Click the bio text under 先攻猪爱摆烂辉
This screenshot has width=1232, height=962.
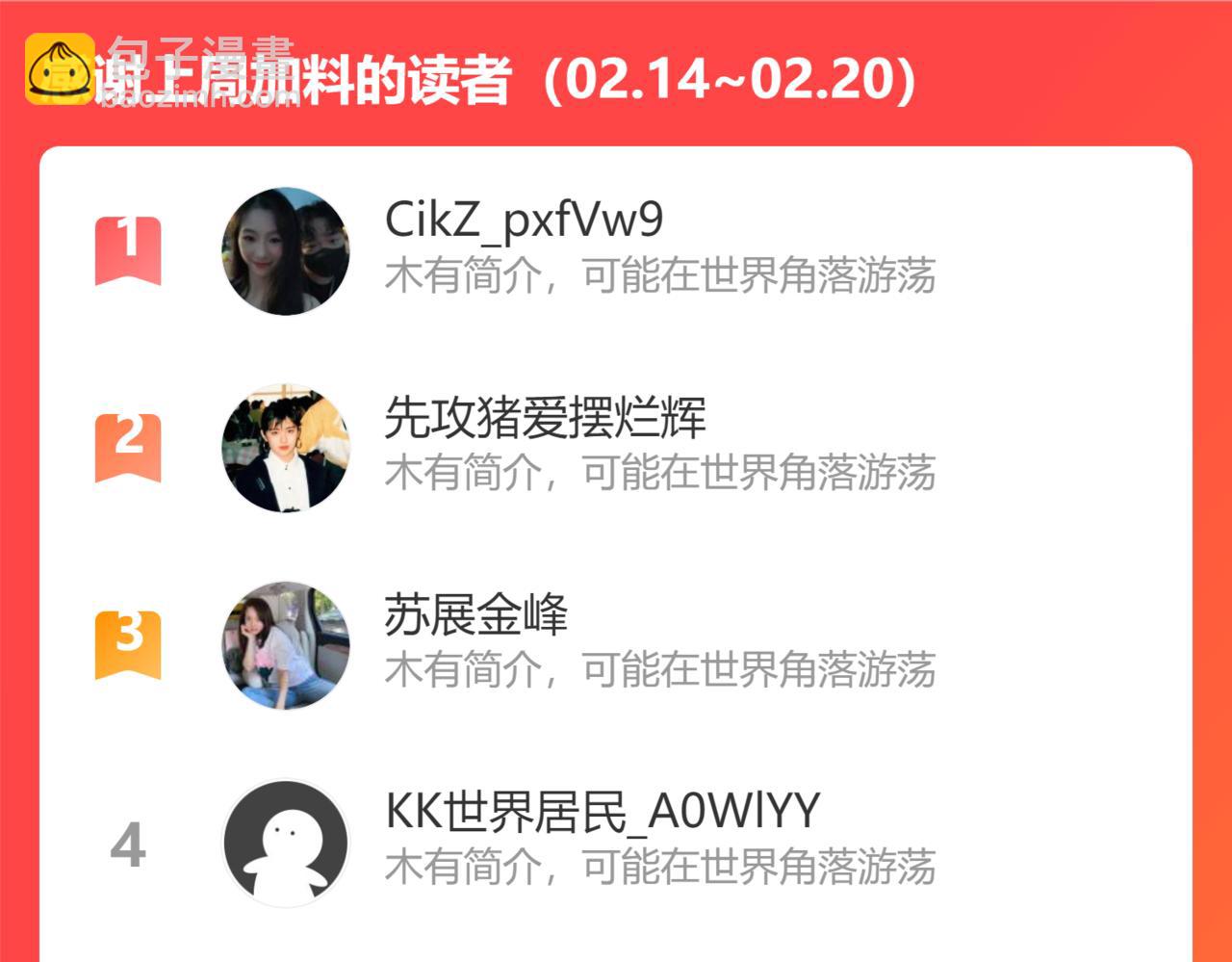660,473
